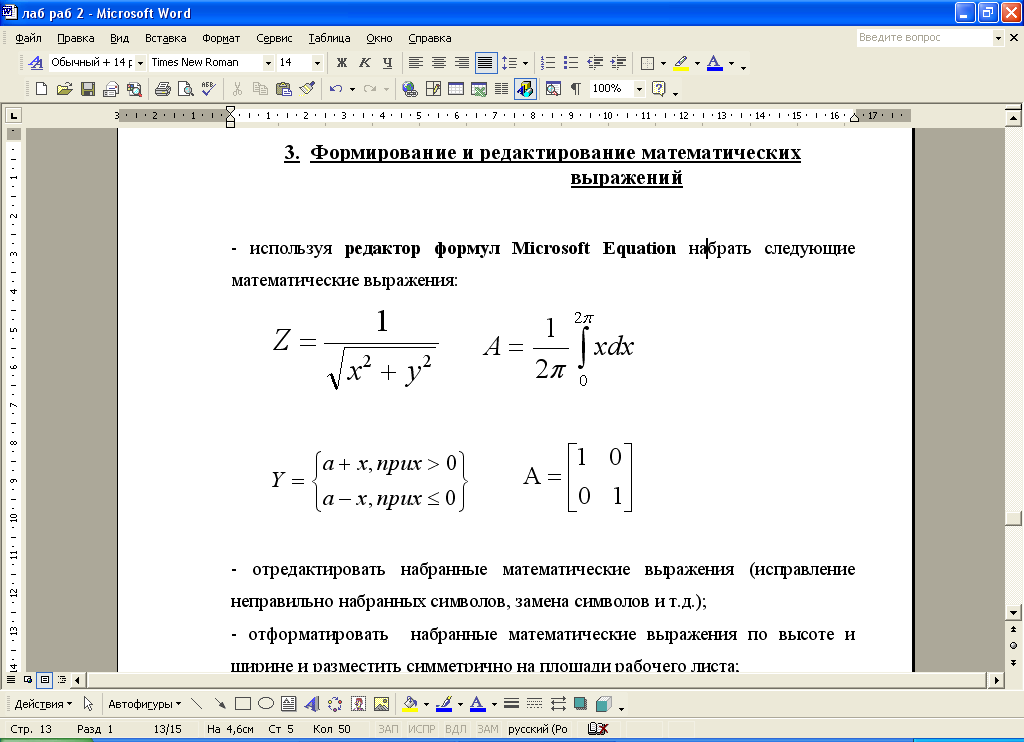The width and height of the screenshot is (1024, 742).
Task: Insert a picture from file
Action: [381, 704]
